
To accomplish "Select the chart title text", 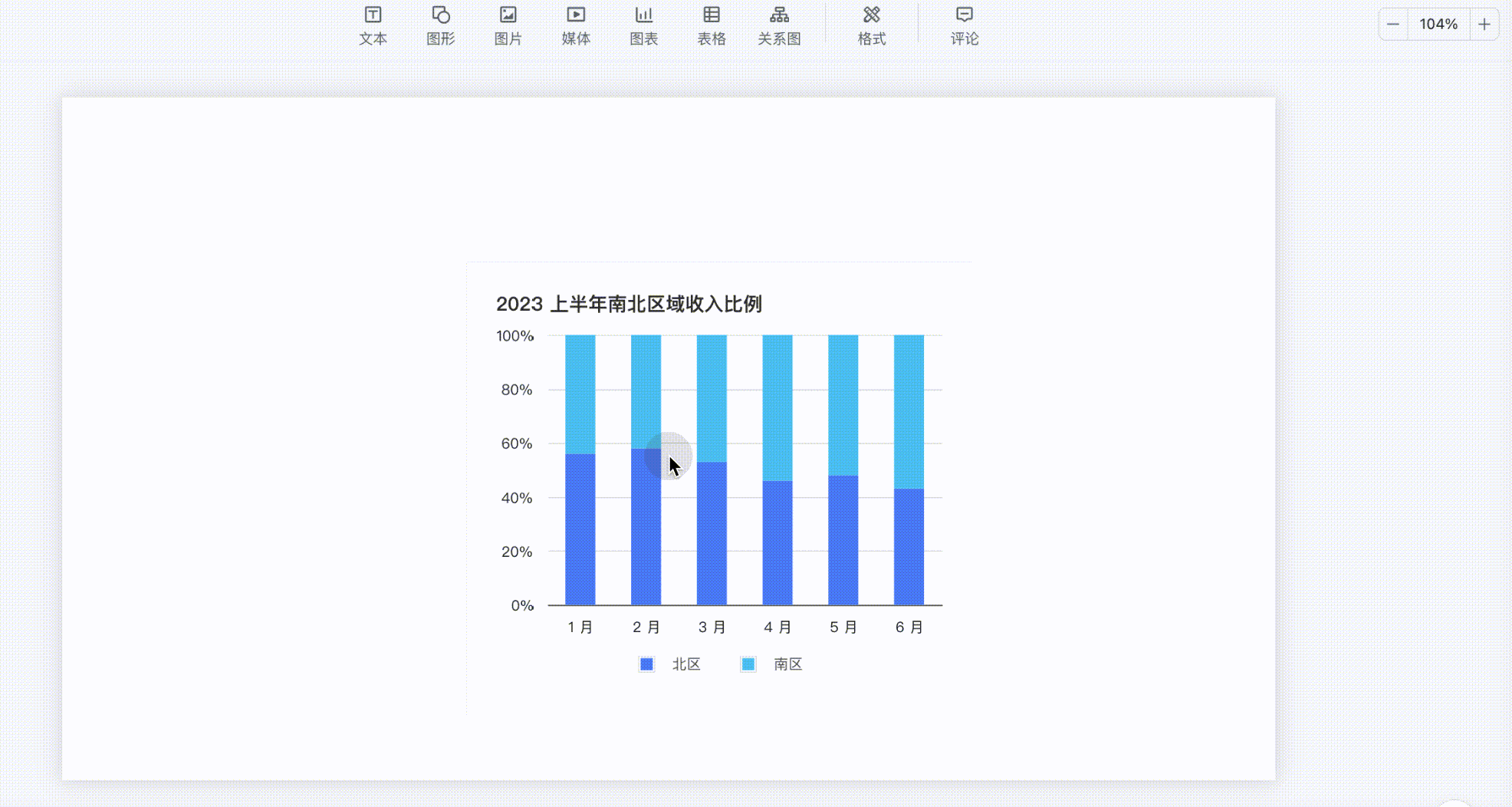I will pos(629,305).
